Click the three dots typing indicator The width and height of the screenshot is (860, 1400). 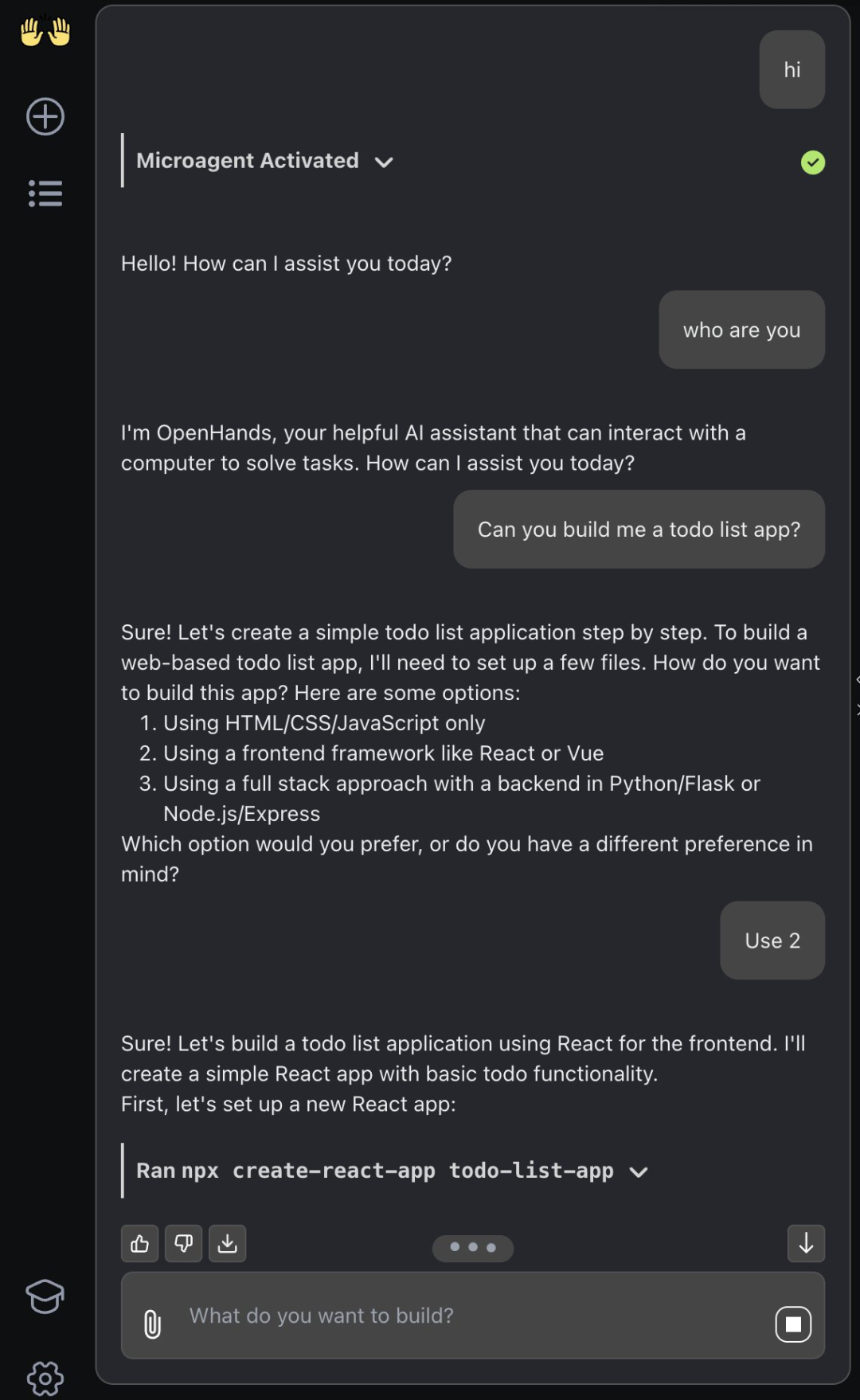(x=473, y=1247)
